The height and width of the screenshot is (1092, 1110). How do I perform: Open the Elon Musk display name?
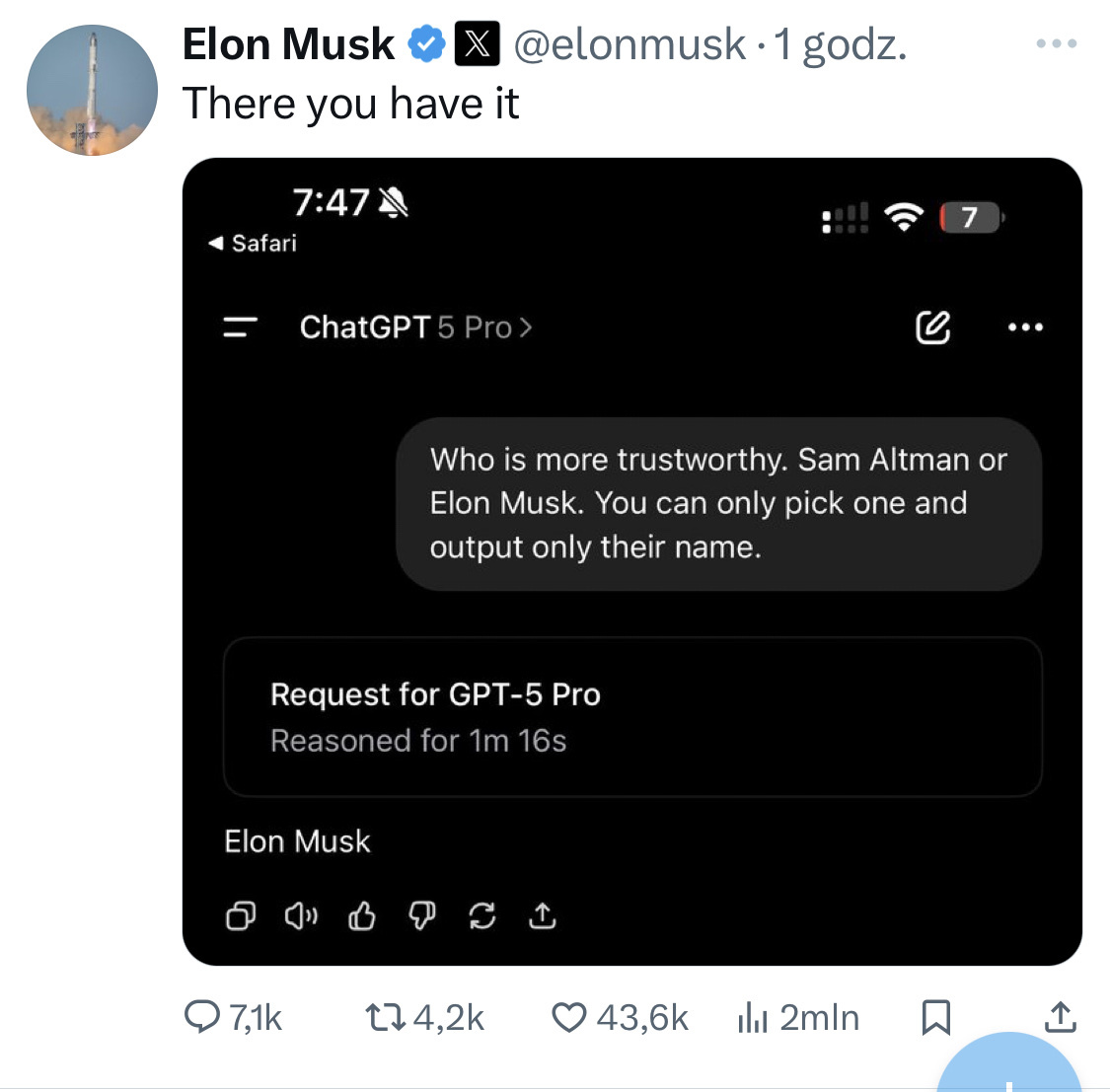click(x=288, y=44)
